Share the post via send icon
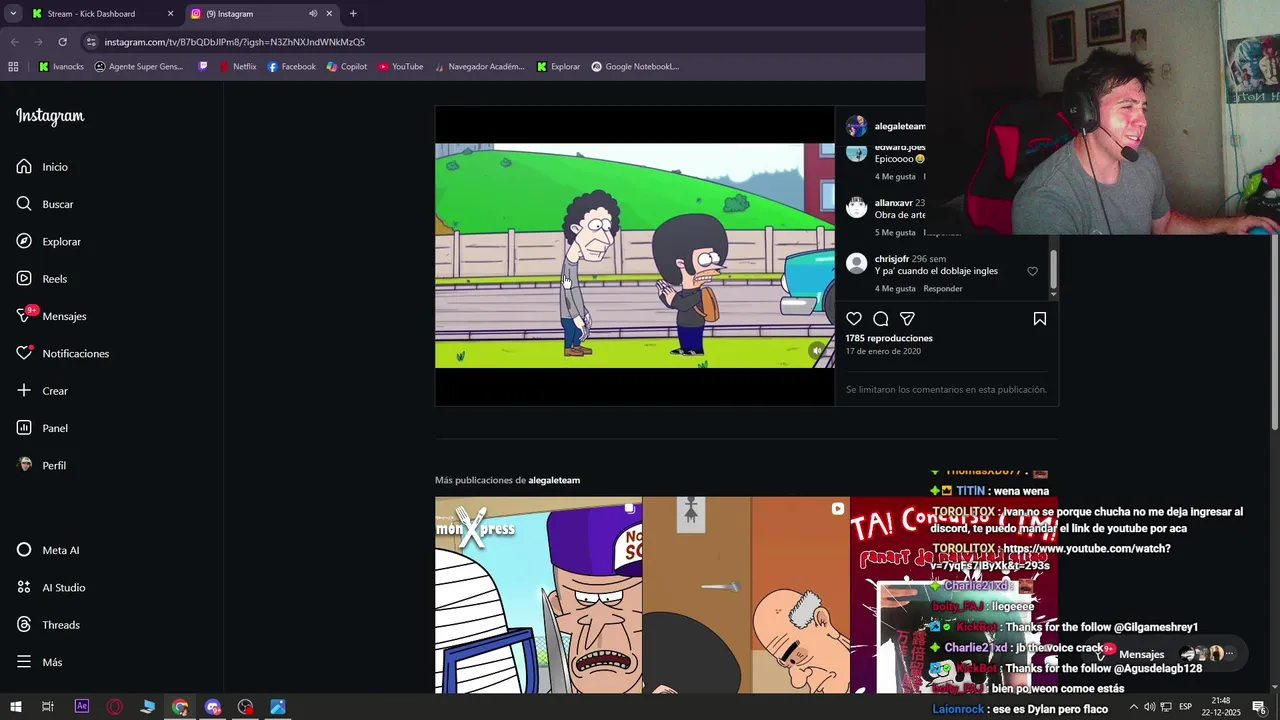This screenshot has height=720, width=1280. coord(907,319)
